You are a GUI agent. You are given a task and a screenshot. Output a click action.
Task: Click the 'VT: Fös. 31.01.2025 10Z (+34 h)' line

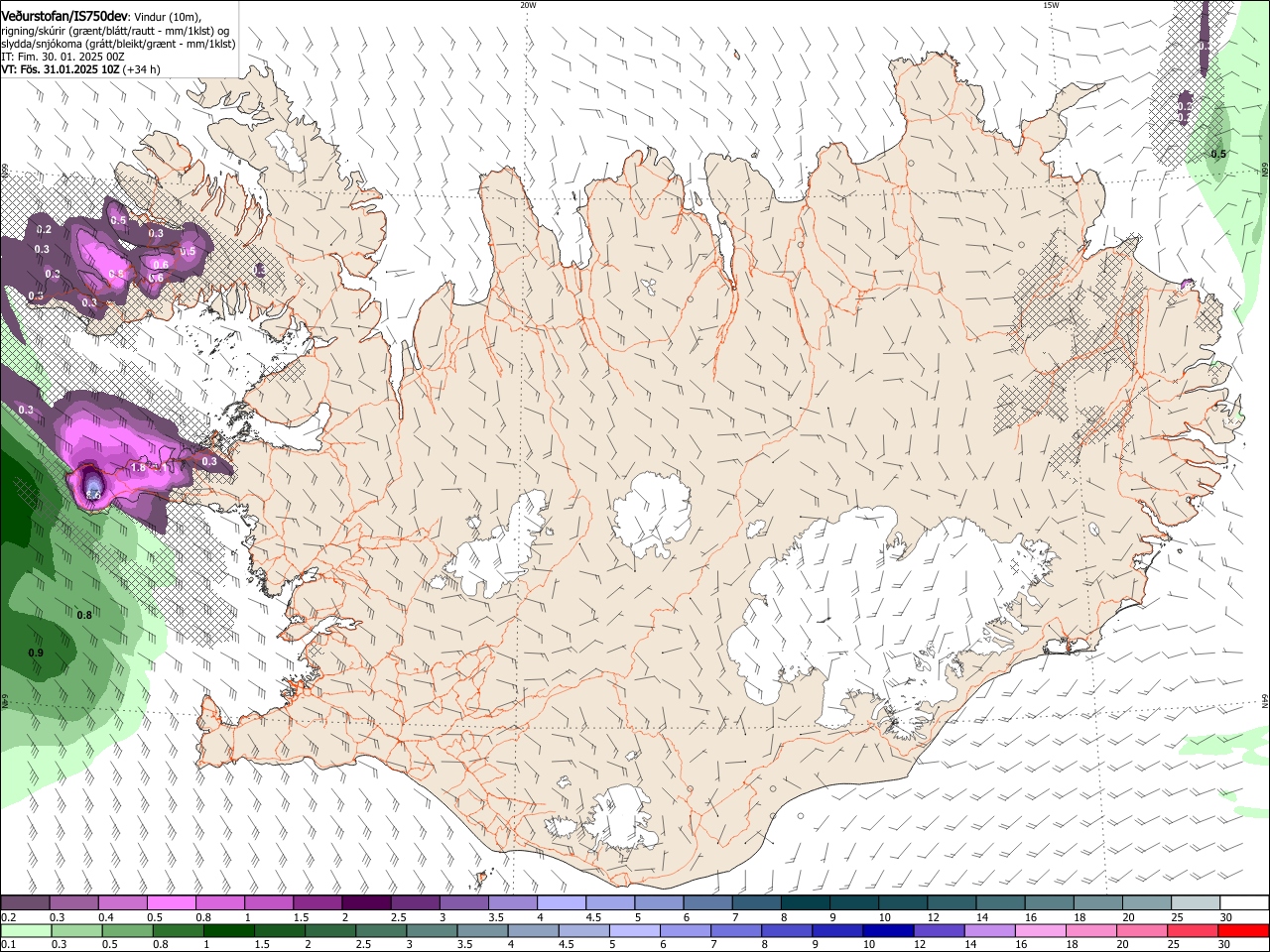point(80,70)
